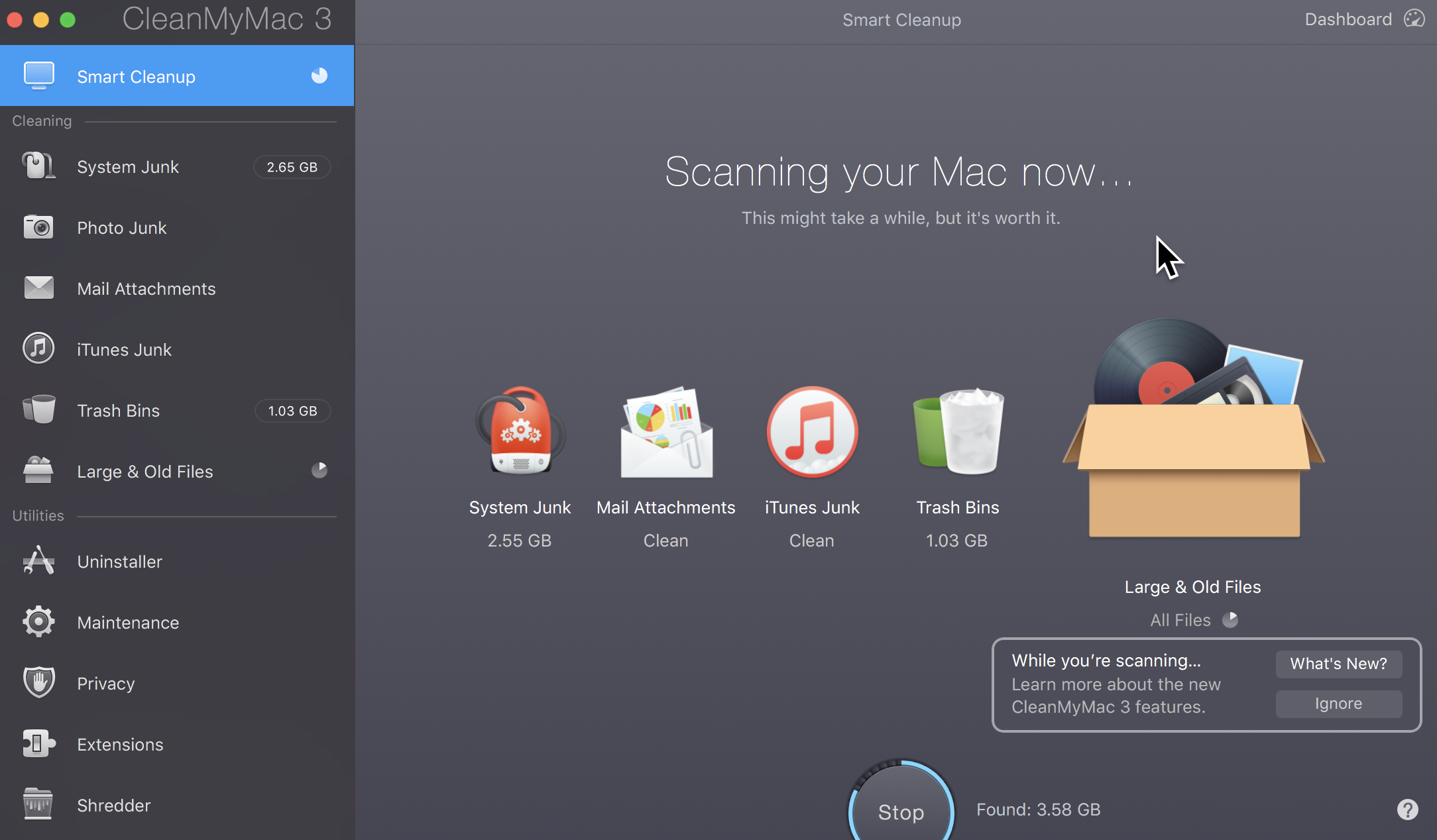
Task: Select Smart Cleanup in the sidebar
Action: (x=136, y=77)
